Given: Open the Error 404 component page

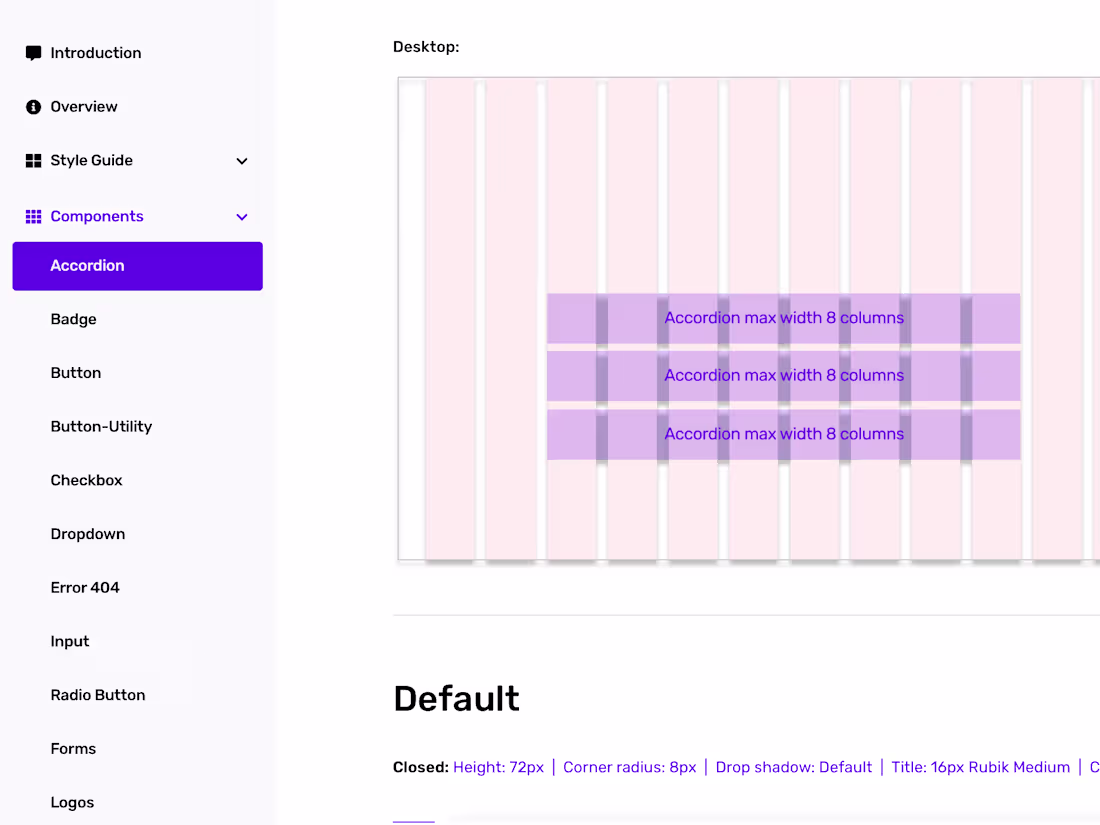Looking at the screenshot, I should [x=85, y=587].
